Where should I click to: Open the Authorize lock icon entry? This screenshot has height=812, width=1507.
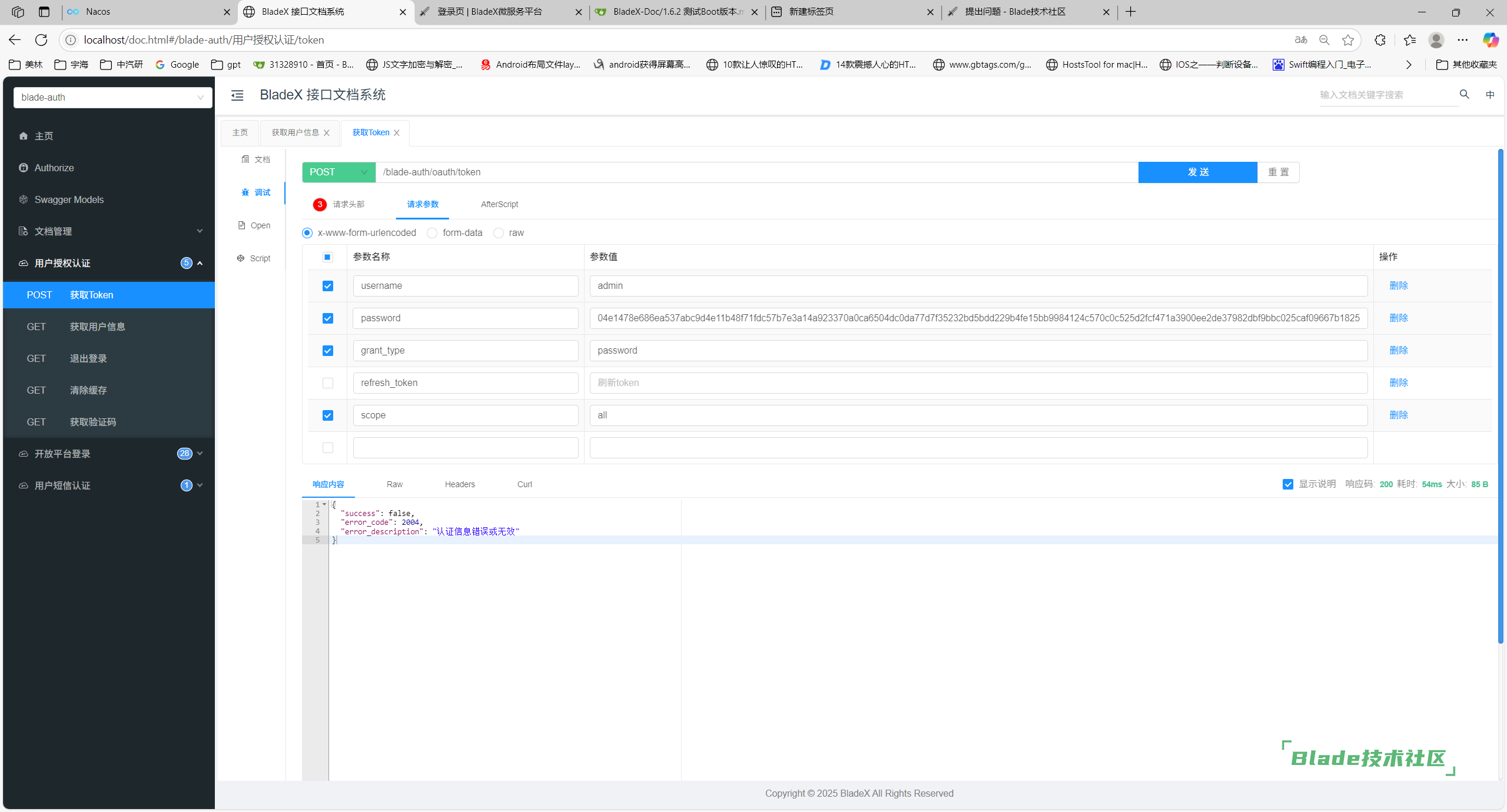tap(24, 168)
